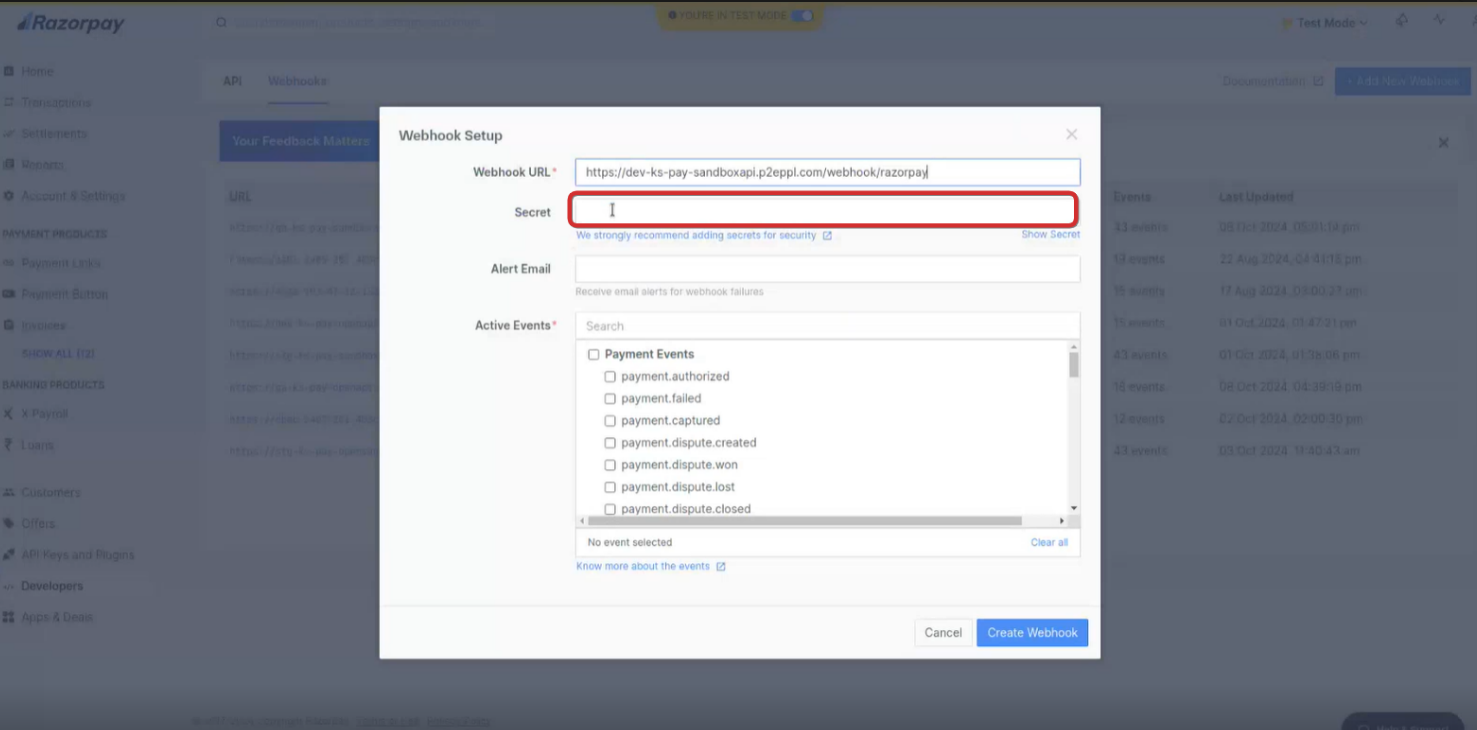Expand Show All products in sidebar
The width and height of the screenshot is (1477, 730).
click(58, 354)
